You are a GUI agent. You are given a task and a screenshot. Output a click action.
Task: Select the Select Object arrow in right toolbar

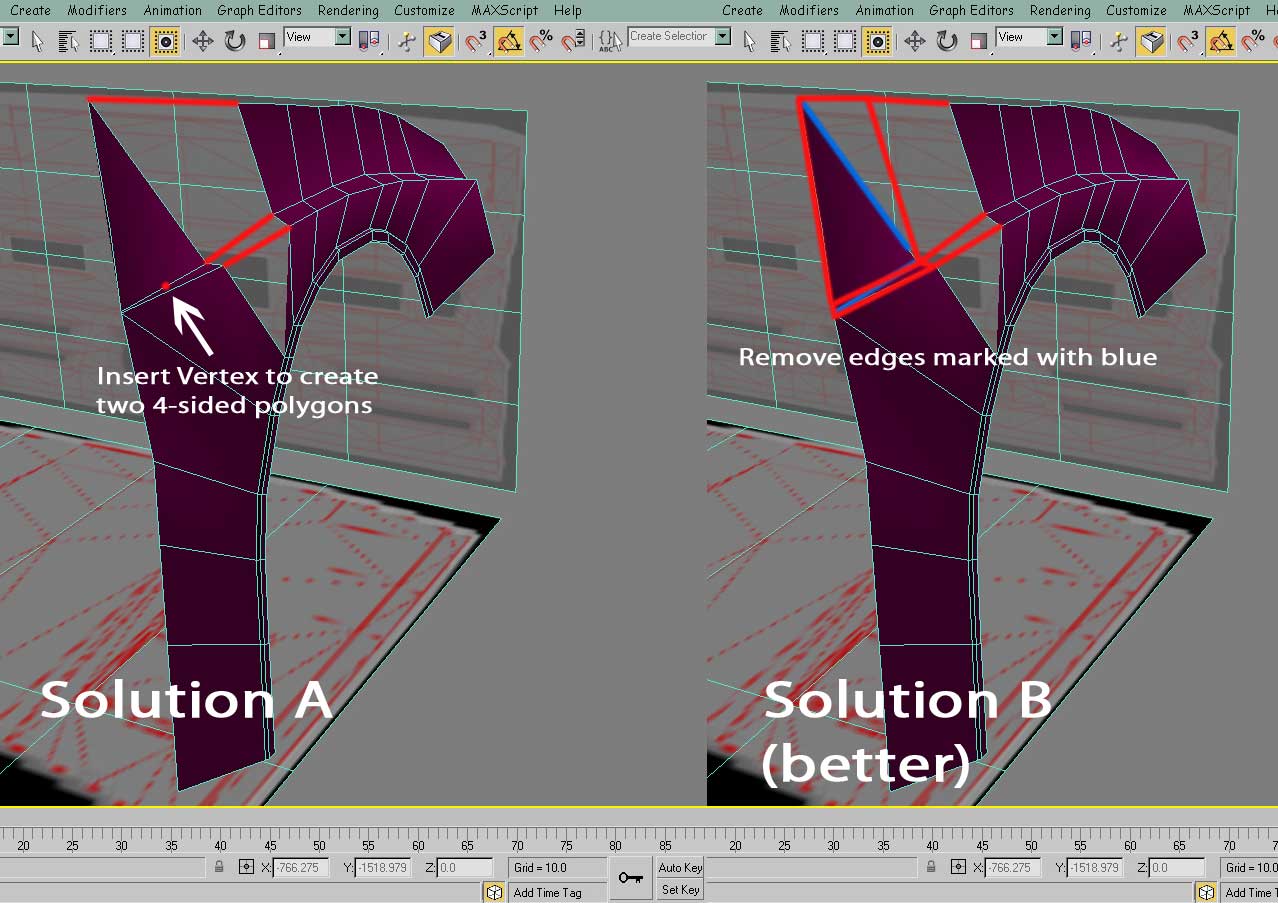750,41
